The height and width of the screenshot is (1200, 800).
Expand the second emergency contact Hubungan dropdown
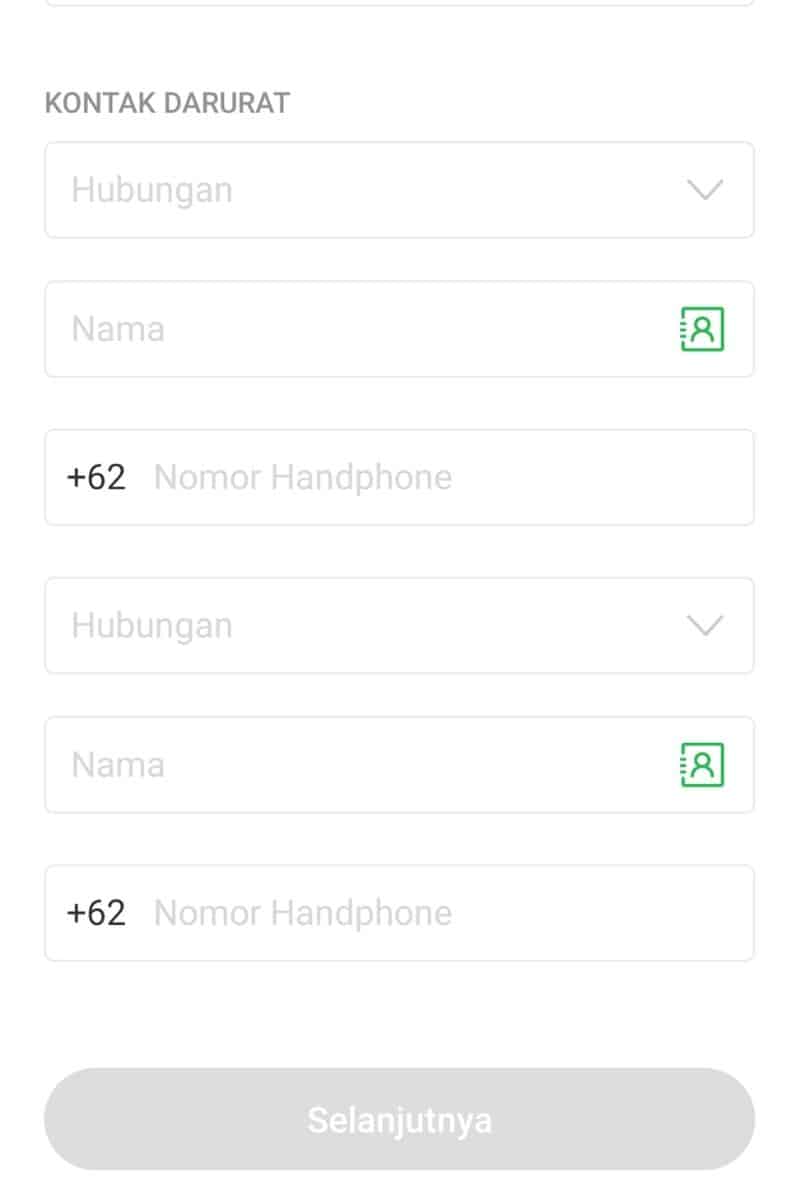click(400, 626)
